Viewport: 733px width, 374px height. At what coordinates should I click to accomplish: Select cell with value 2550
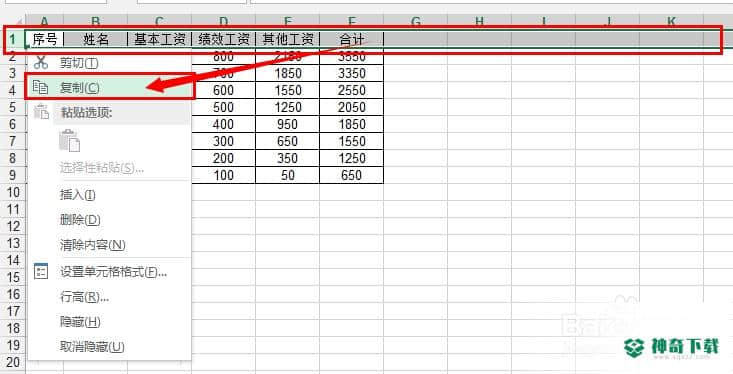coord(352,90)
